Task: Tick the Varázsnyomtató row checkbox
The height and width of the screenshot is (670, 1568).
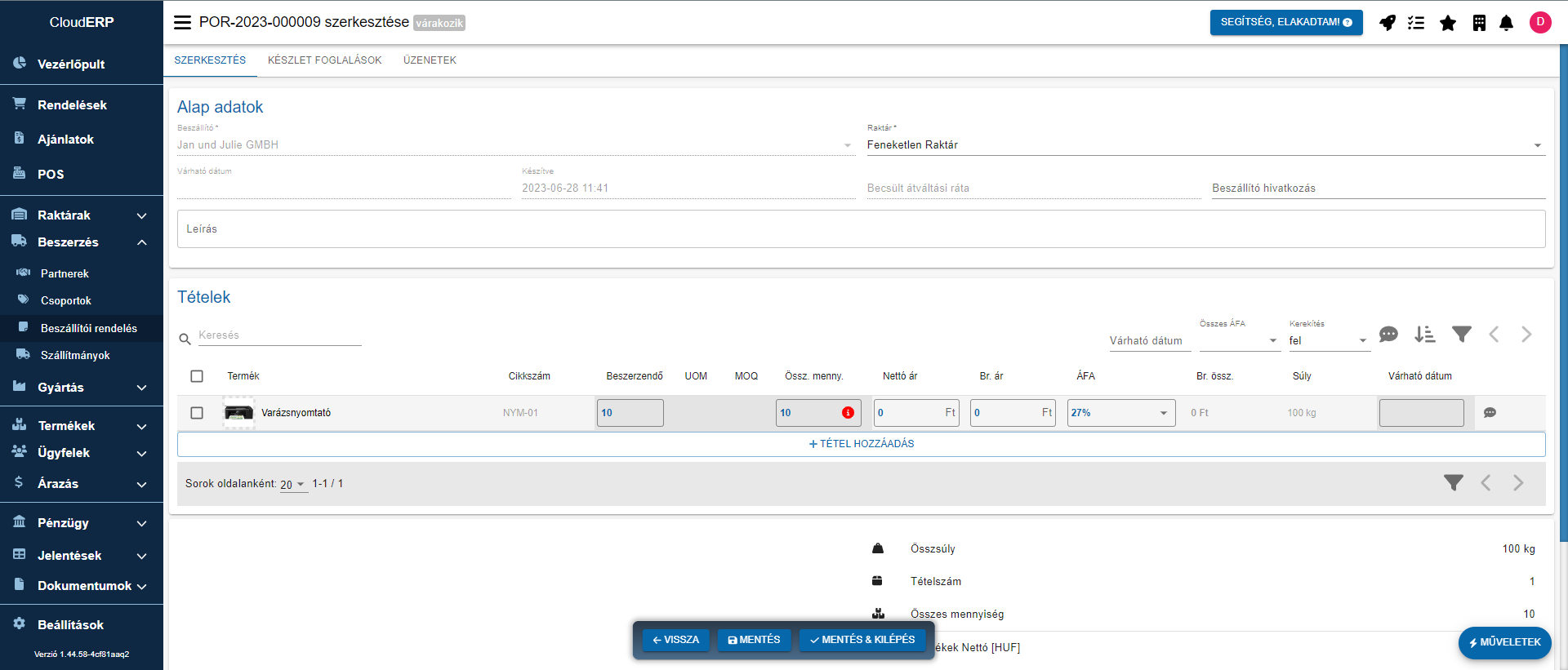Action: (197, 413)
